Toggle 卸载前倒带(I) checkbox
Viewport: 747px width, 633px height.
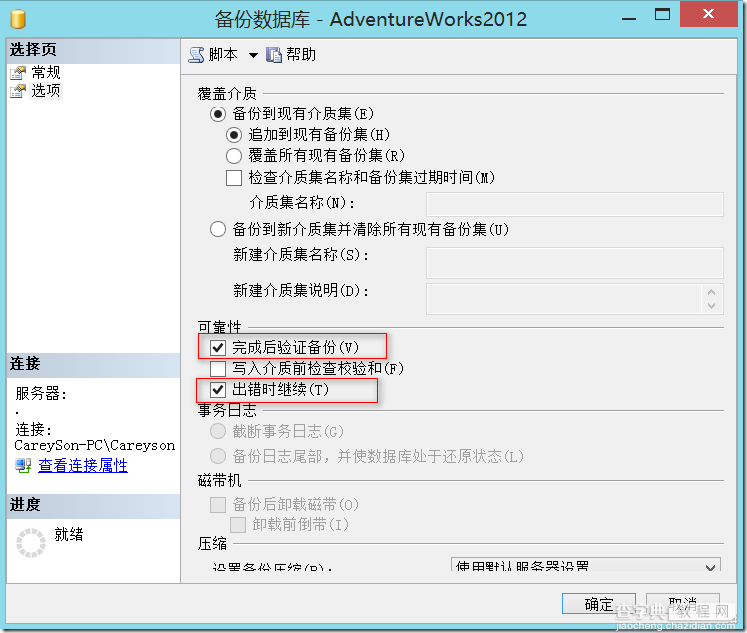click(238, 525)
